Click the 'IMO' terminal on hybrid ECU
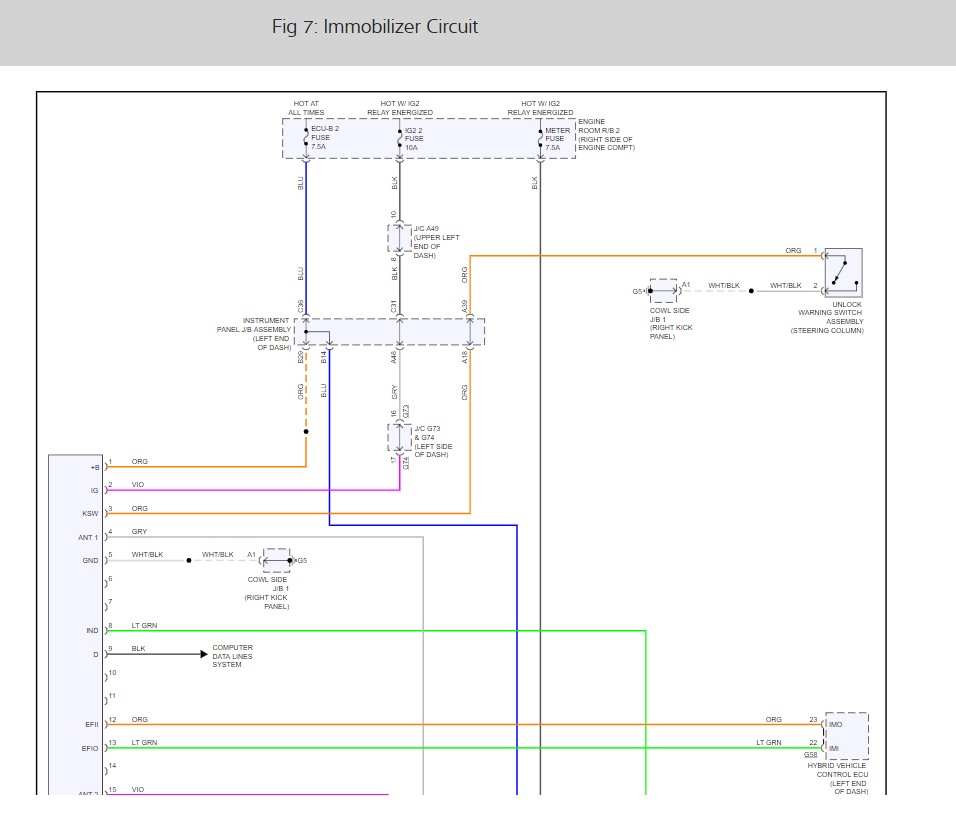Screen dimensions: 956x828 [835, 725]
